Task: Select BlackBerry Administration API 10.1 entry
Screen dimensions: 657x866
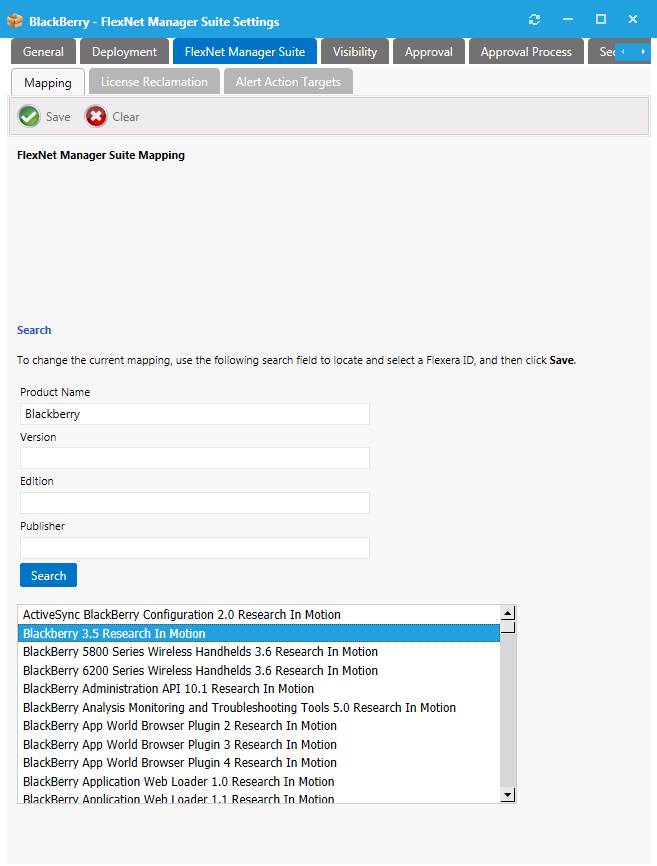Action: point(168,689)
